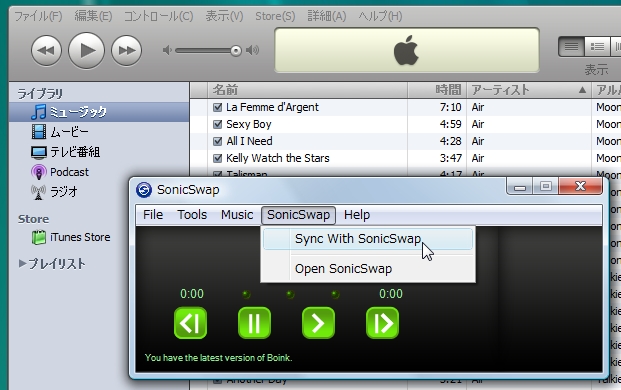Select the song title Sexy Boy

249,124
